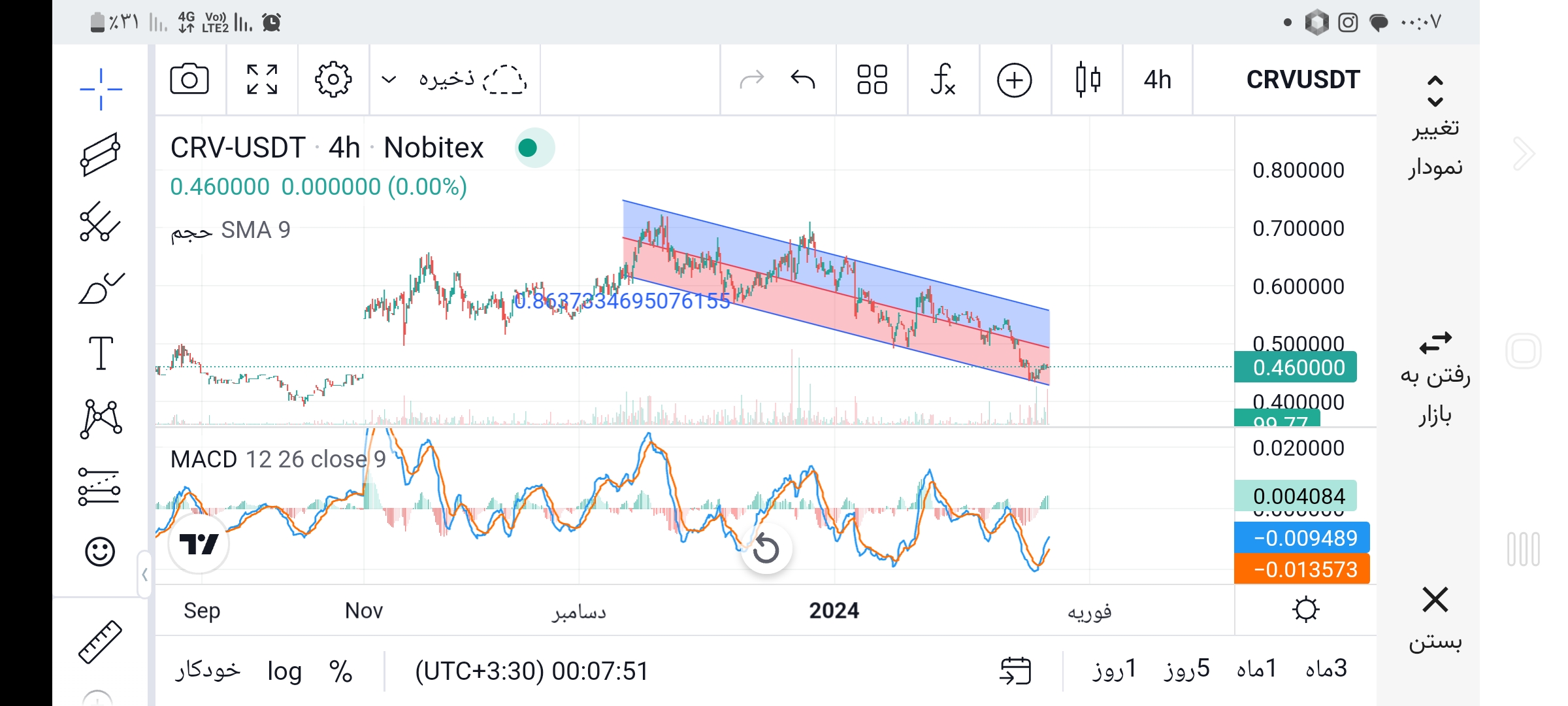Change candlestick chart style

coord(1088,80)
